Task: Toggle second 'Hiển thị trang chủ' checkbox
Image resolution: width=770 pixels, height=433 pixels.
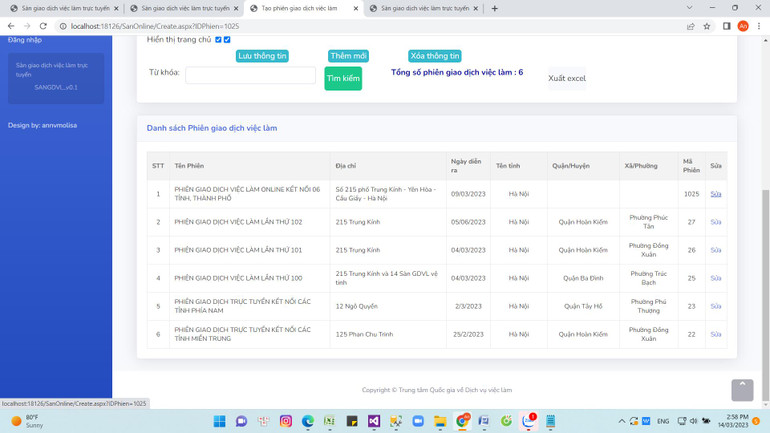Action: point(227,40)
